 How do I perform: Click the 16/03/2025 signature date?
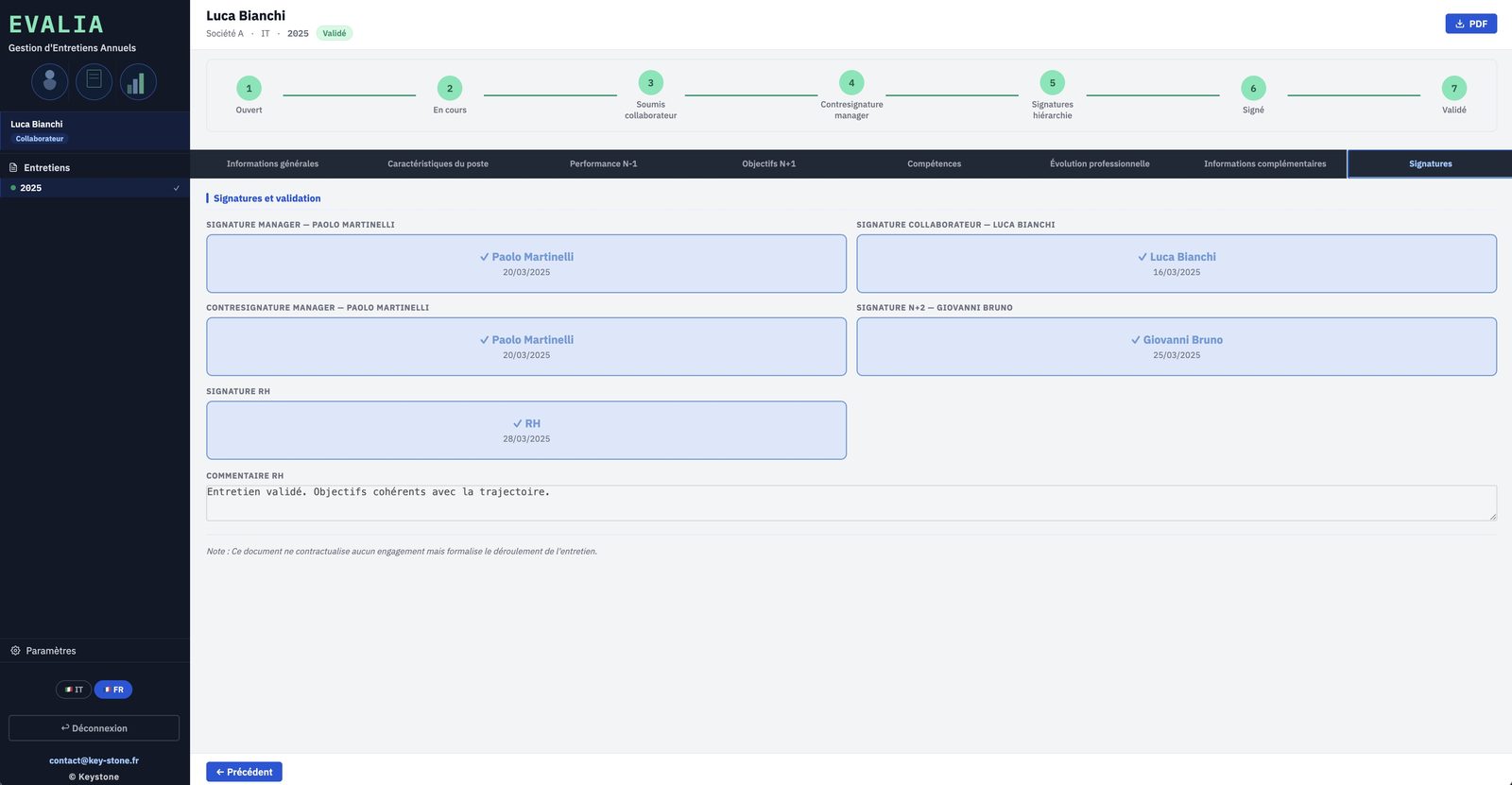(x=1177, y=272)
